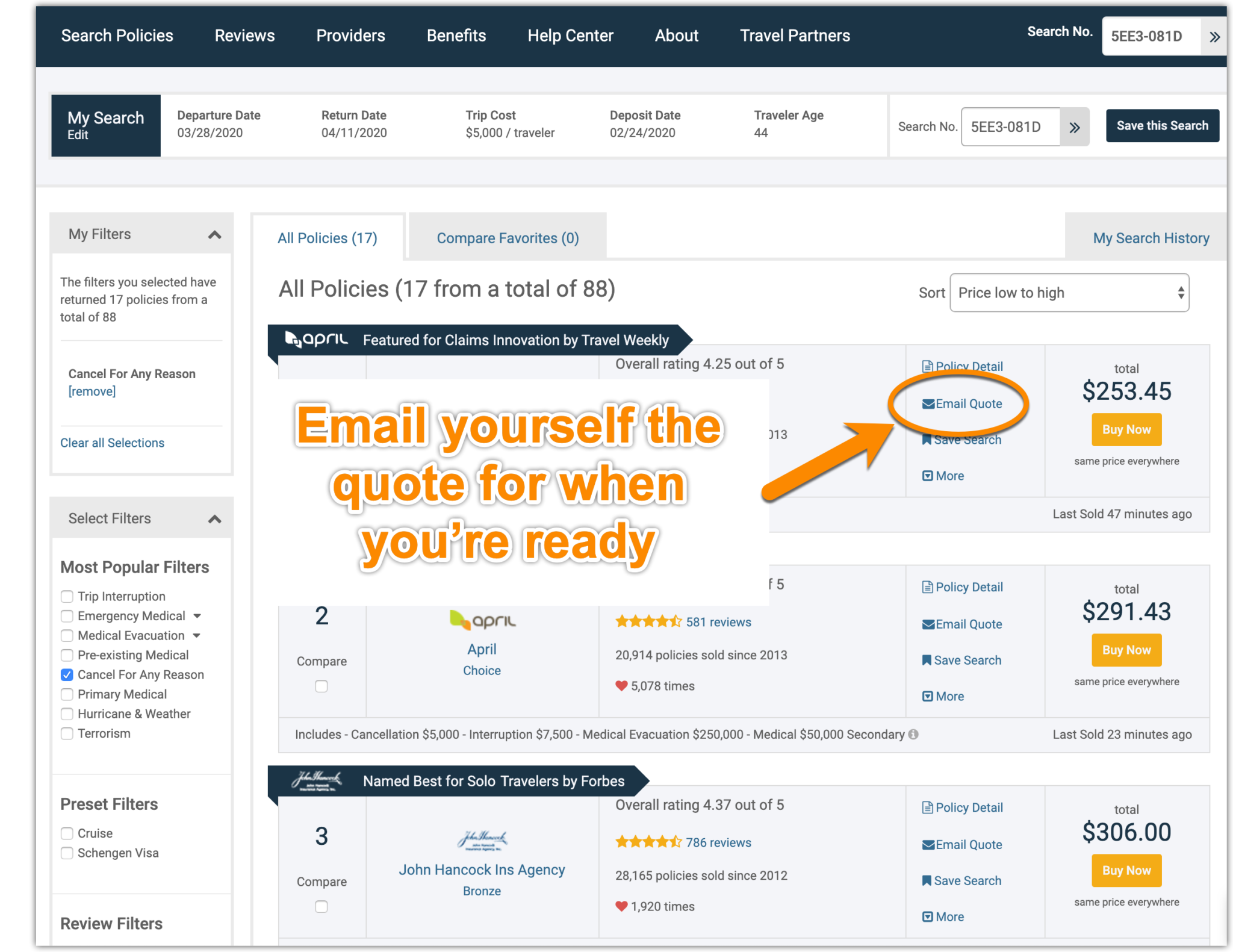Viewport: 1233px width, 952px height.
Task: Click the 581 reviews star rating
Action: click(648, 622)
